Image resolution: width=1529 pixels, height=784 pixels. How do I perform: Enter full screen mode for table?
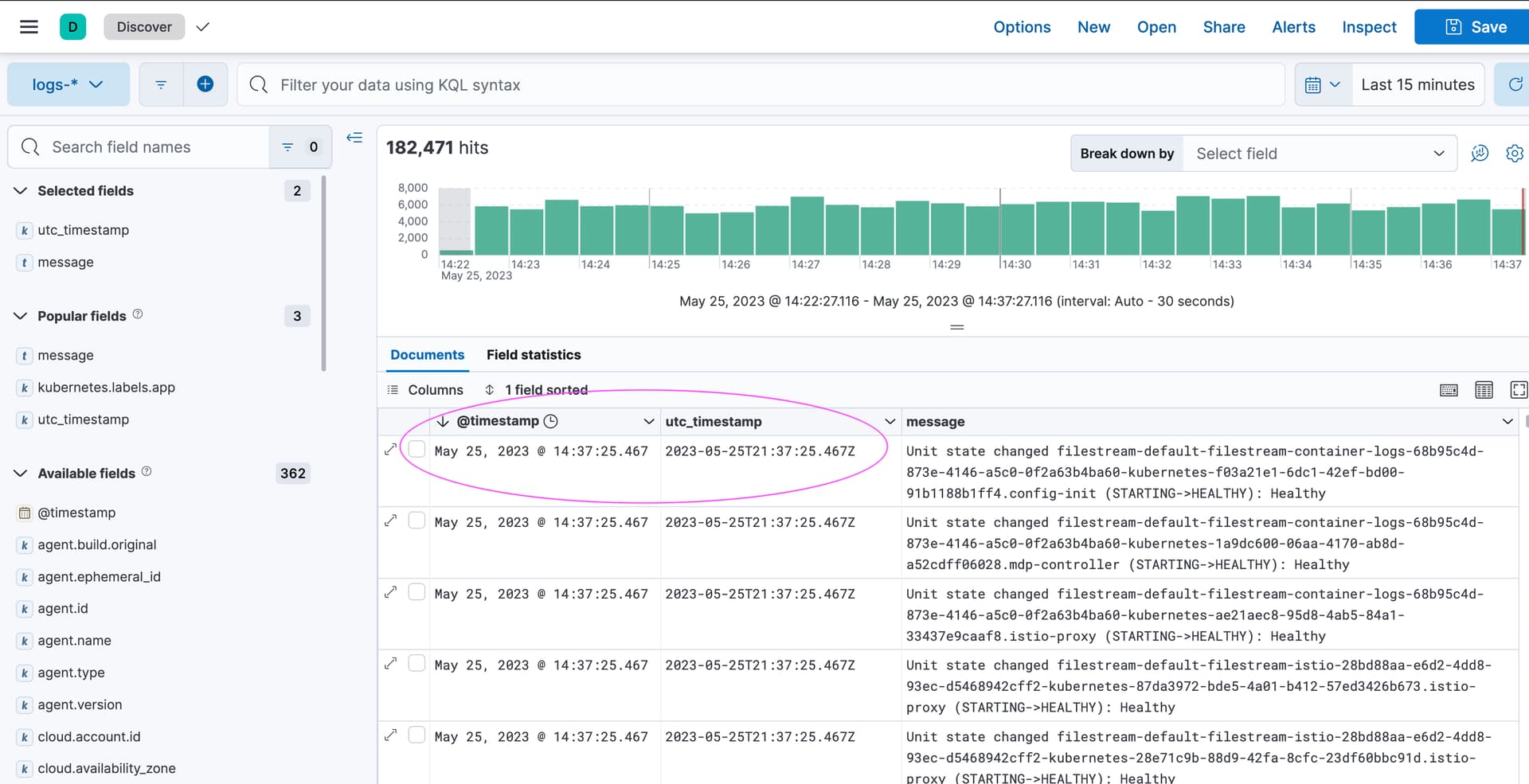(1519, 390)
